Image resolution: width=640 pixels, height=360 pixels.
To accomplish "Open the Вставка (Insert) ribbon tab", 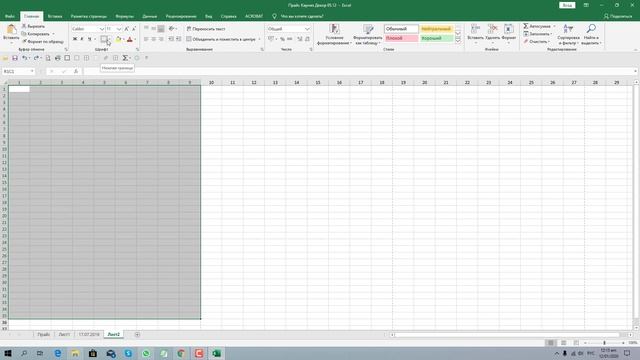I will pos(55,16).
